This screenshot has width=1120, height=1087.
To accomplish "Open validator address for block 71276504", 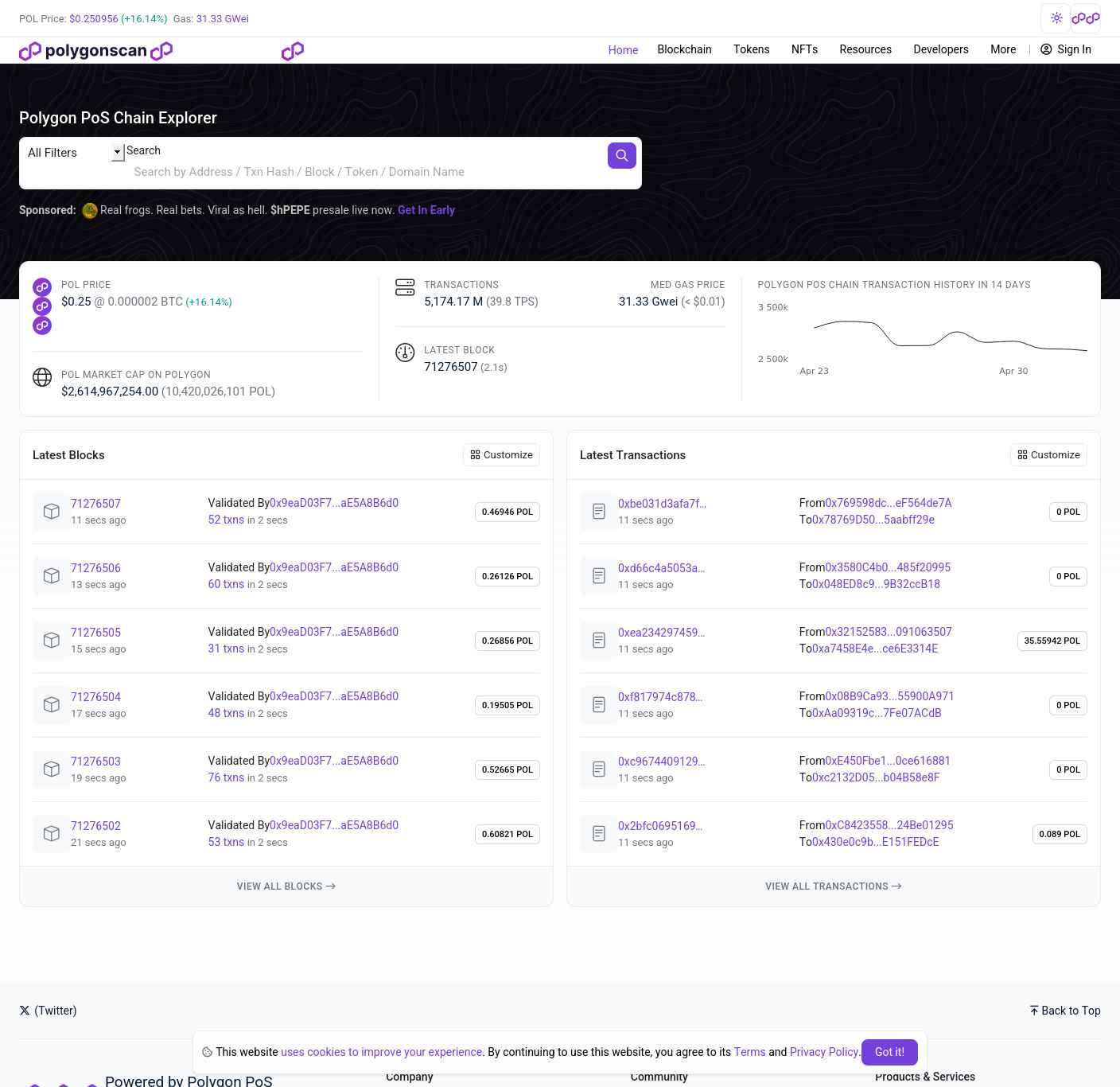I will coord(334,696).
